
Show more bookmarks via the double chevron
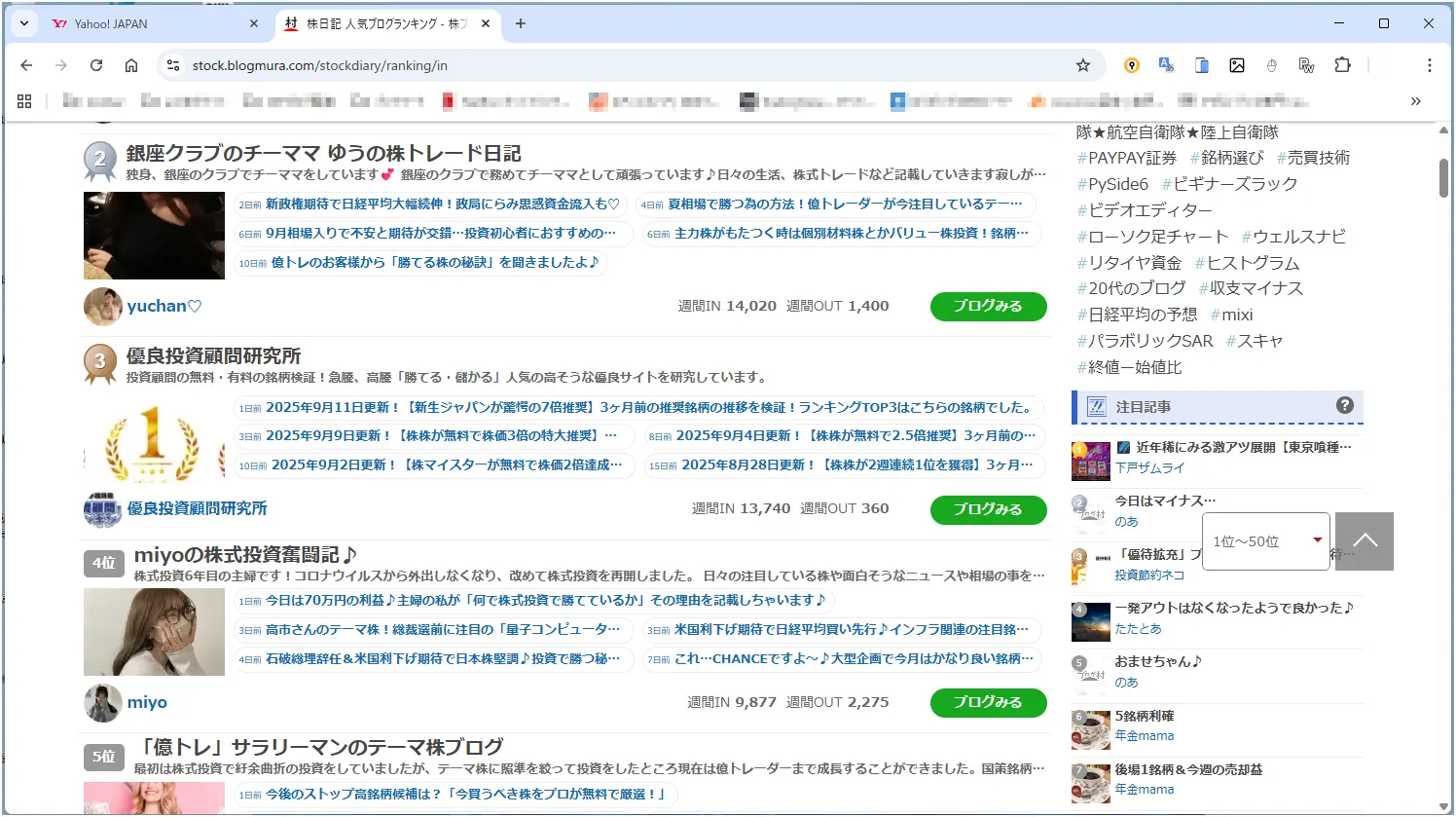1415,100
